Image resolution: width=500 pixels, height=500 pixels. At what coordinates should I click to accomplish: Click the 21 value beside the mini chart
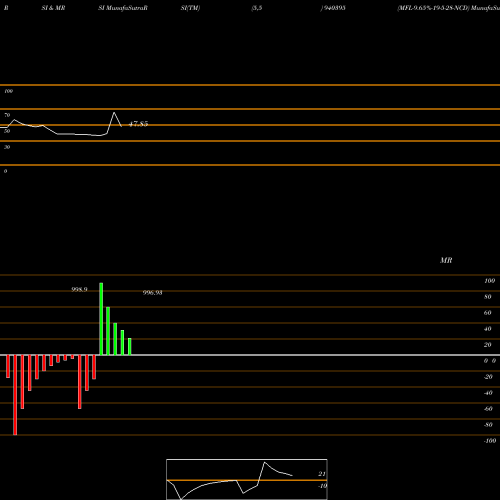point(322,474)
